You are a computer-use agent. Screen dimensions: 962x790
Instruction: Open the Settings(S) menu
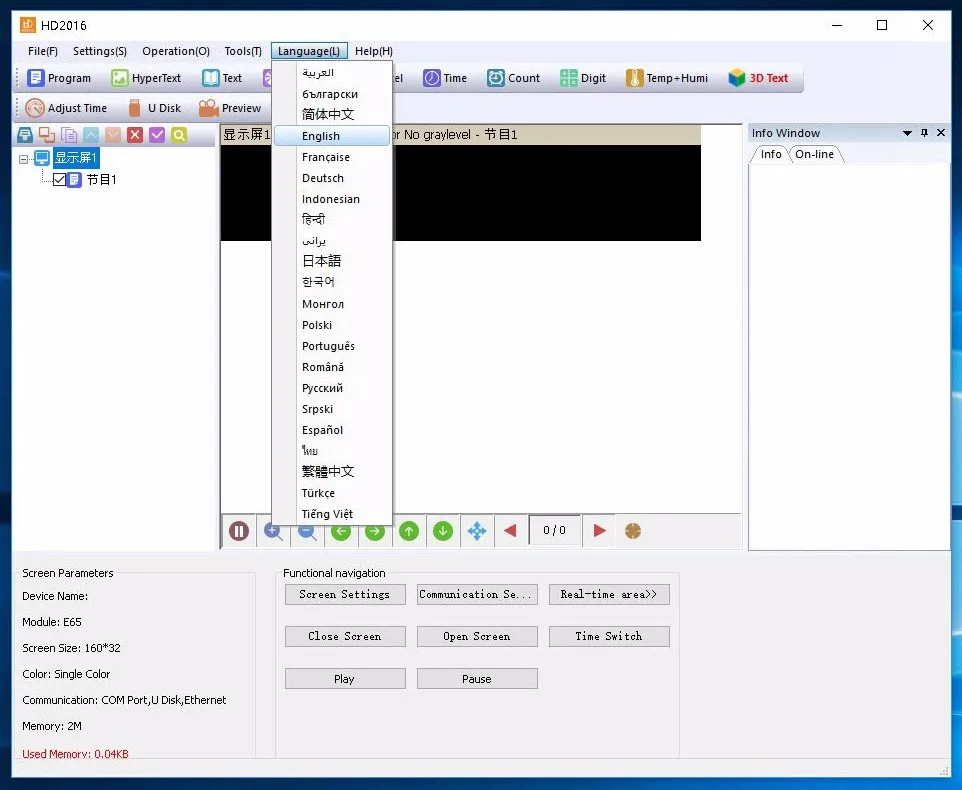point(100,51)
